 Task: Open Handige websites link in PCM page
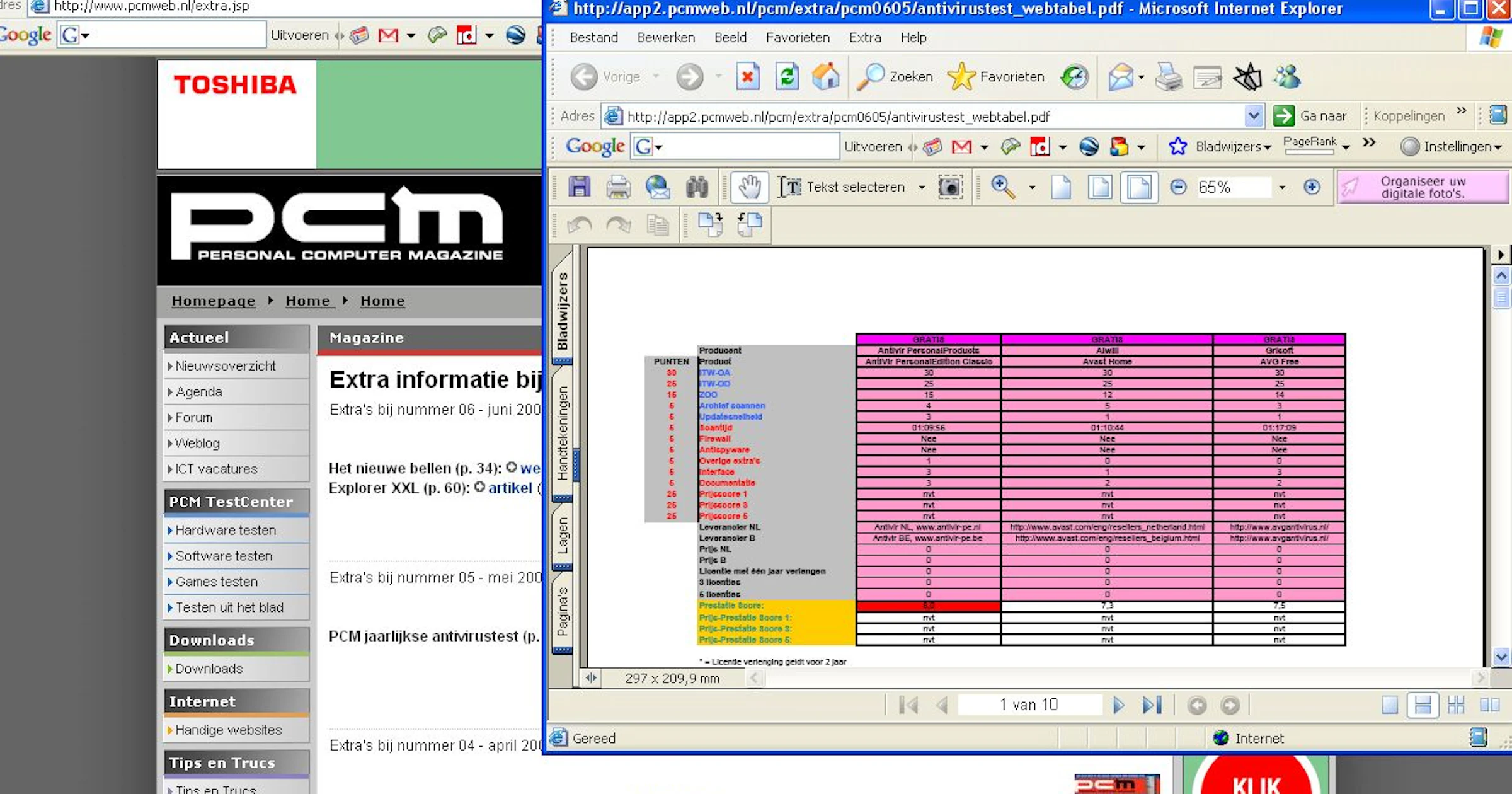tap(228, 730)
